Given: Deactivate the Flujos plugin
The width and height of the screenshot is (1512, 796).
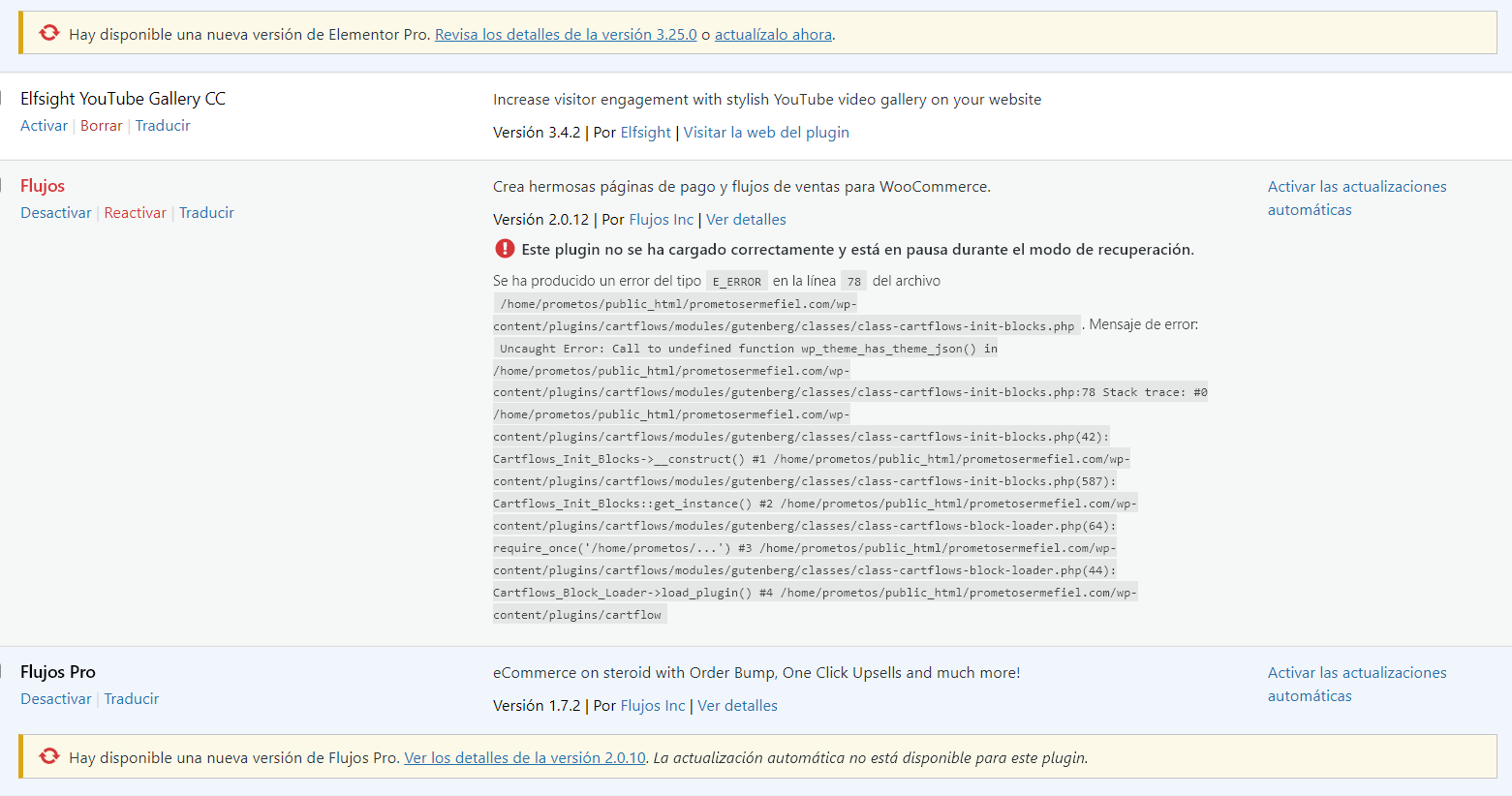Looking at the screenshot, I should point(56,212).
